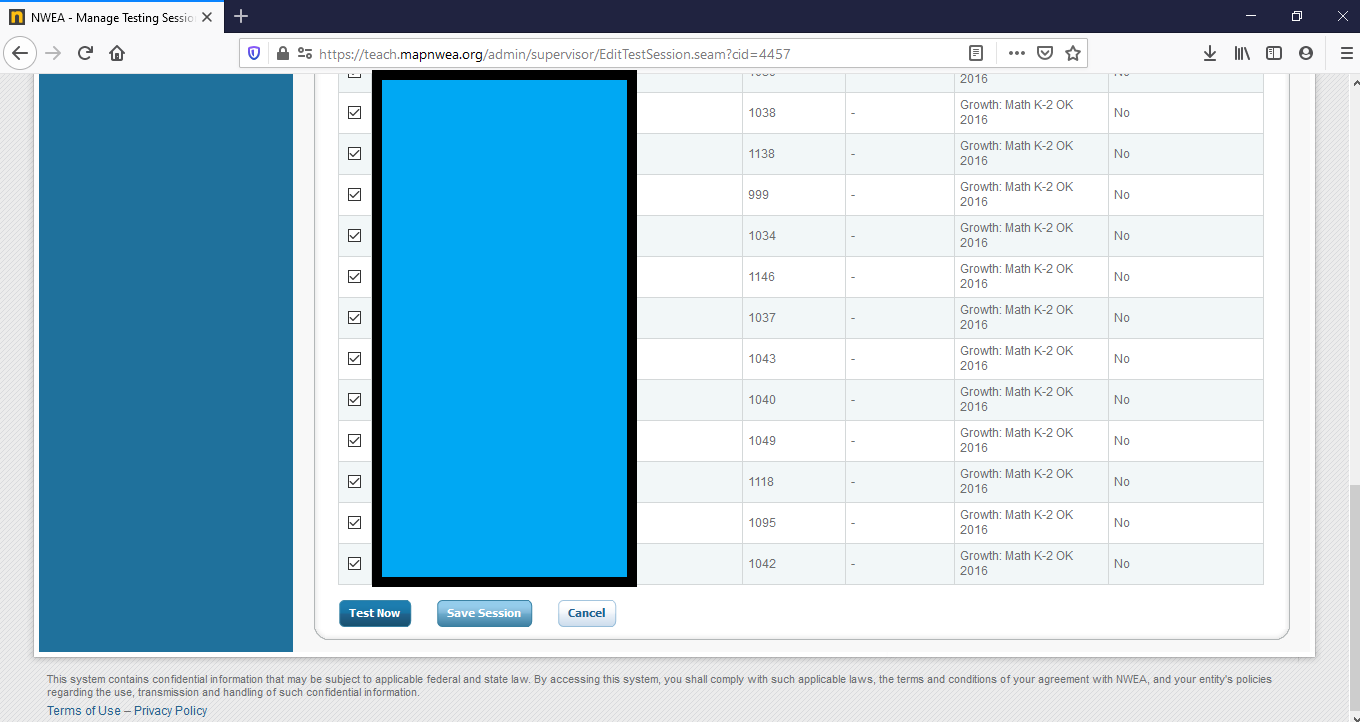Image resolution: width=1360 pixels, height=722 pixels.
Task: Open the Privacy Policy link
Action: click(x=171, y=710)
